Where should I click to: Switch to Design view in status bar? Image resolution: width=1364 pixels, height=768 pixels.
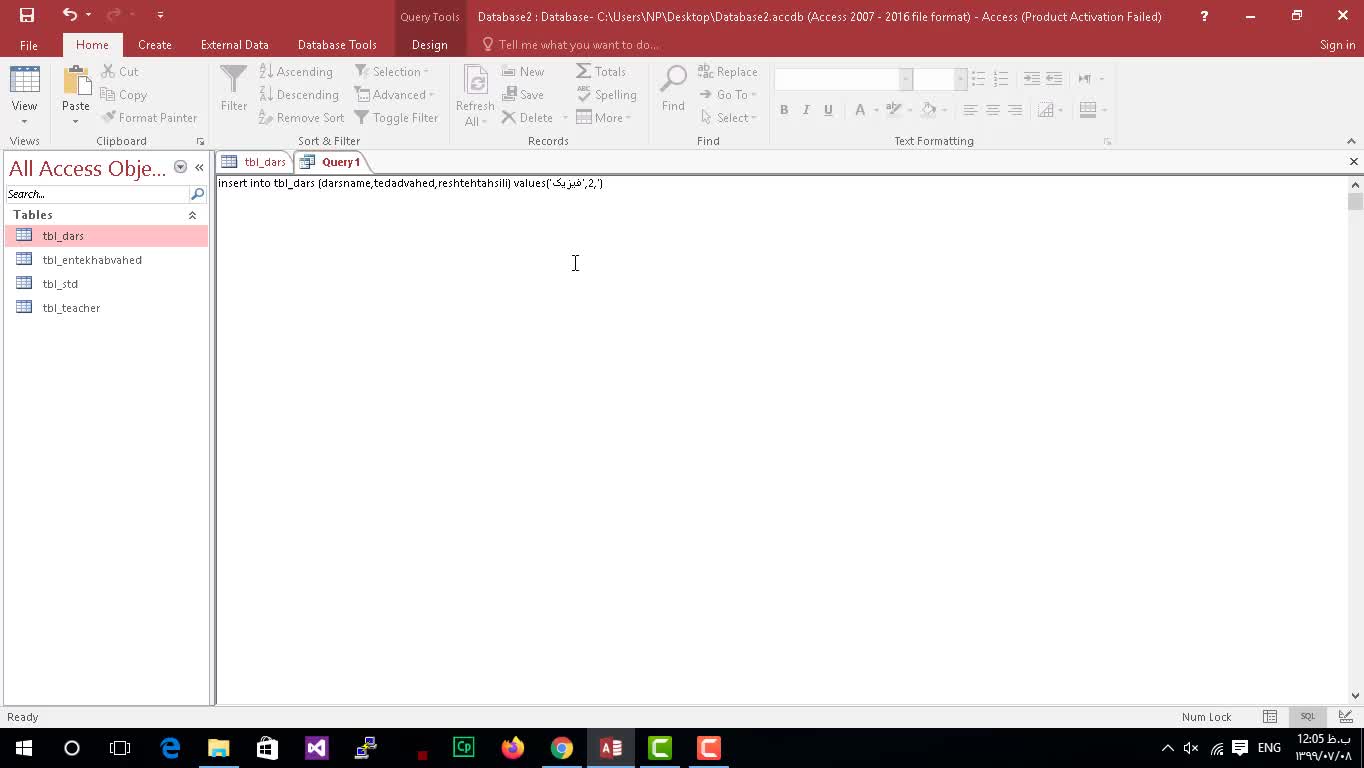[1345, 717]
